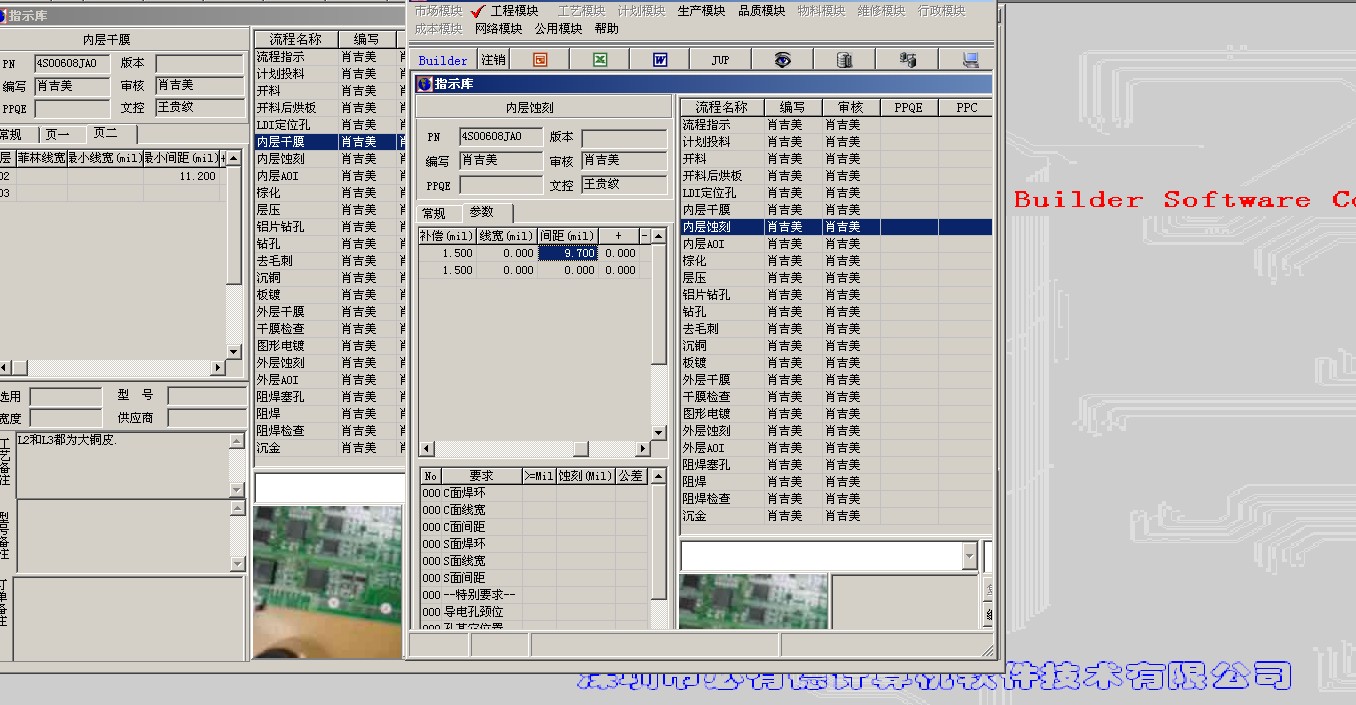This screenshot has width=1356, height=705.
Task: Open the 帮助 menu
Action: [606, 29]
